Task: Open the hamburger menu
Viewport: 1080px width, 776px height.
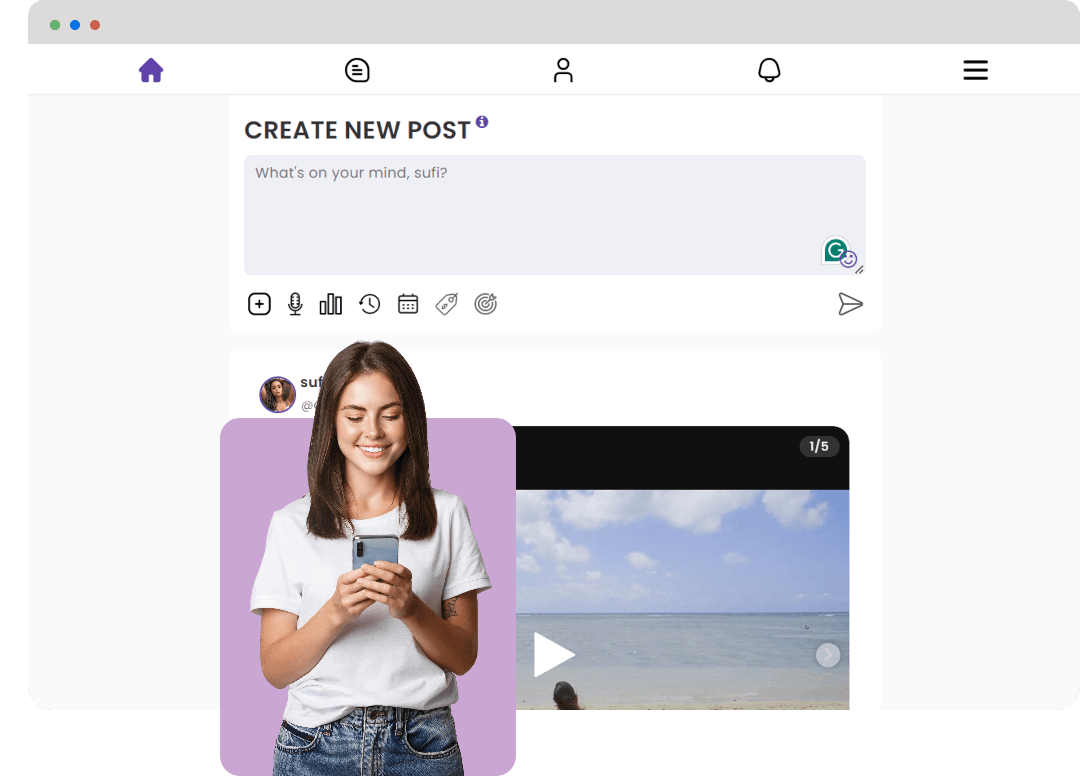Action: point(975,70)
